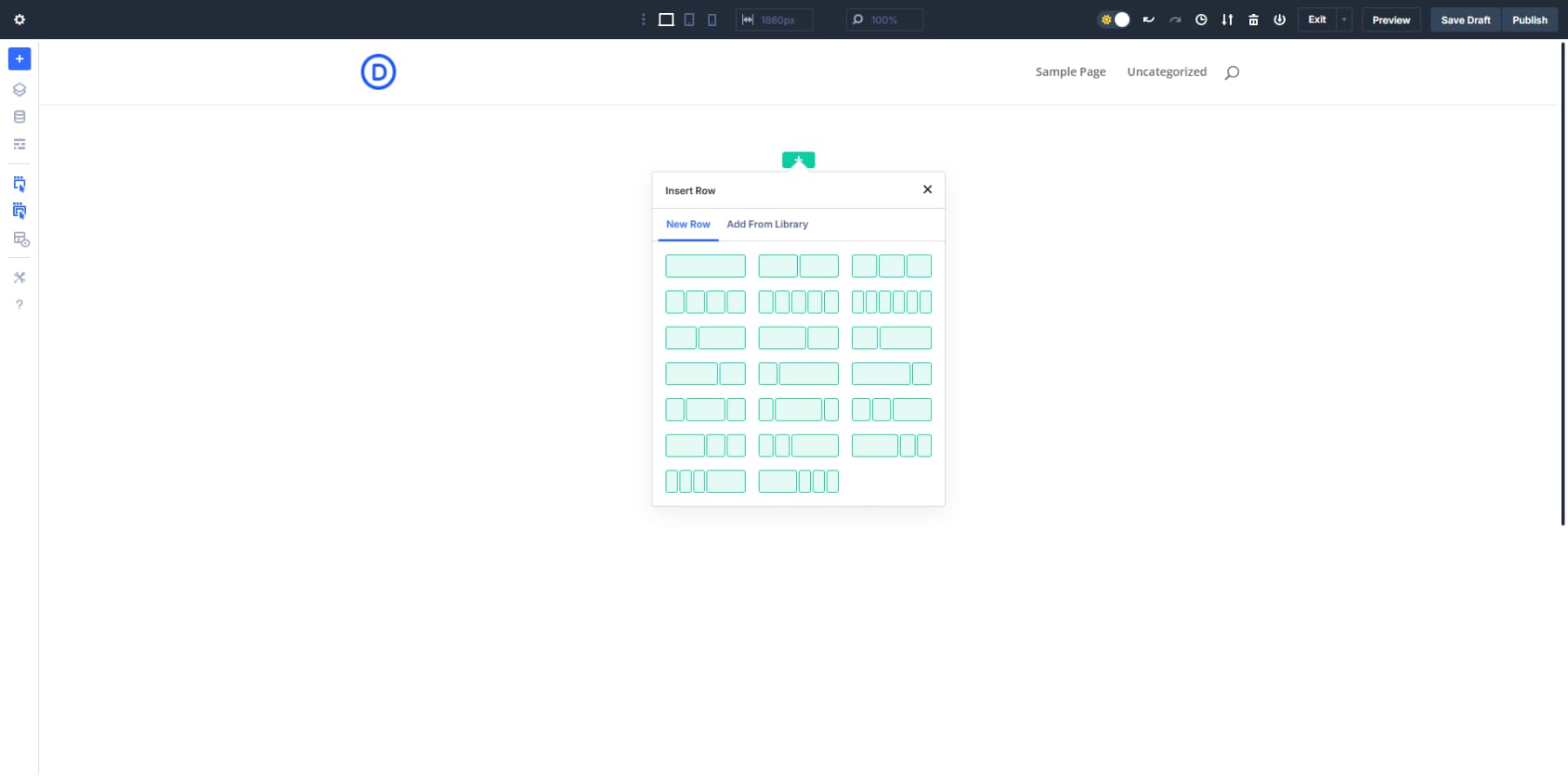1568x784 pixels.
Task: Switch to tablet preview mode
Action: point(690,19)
